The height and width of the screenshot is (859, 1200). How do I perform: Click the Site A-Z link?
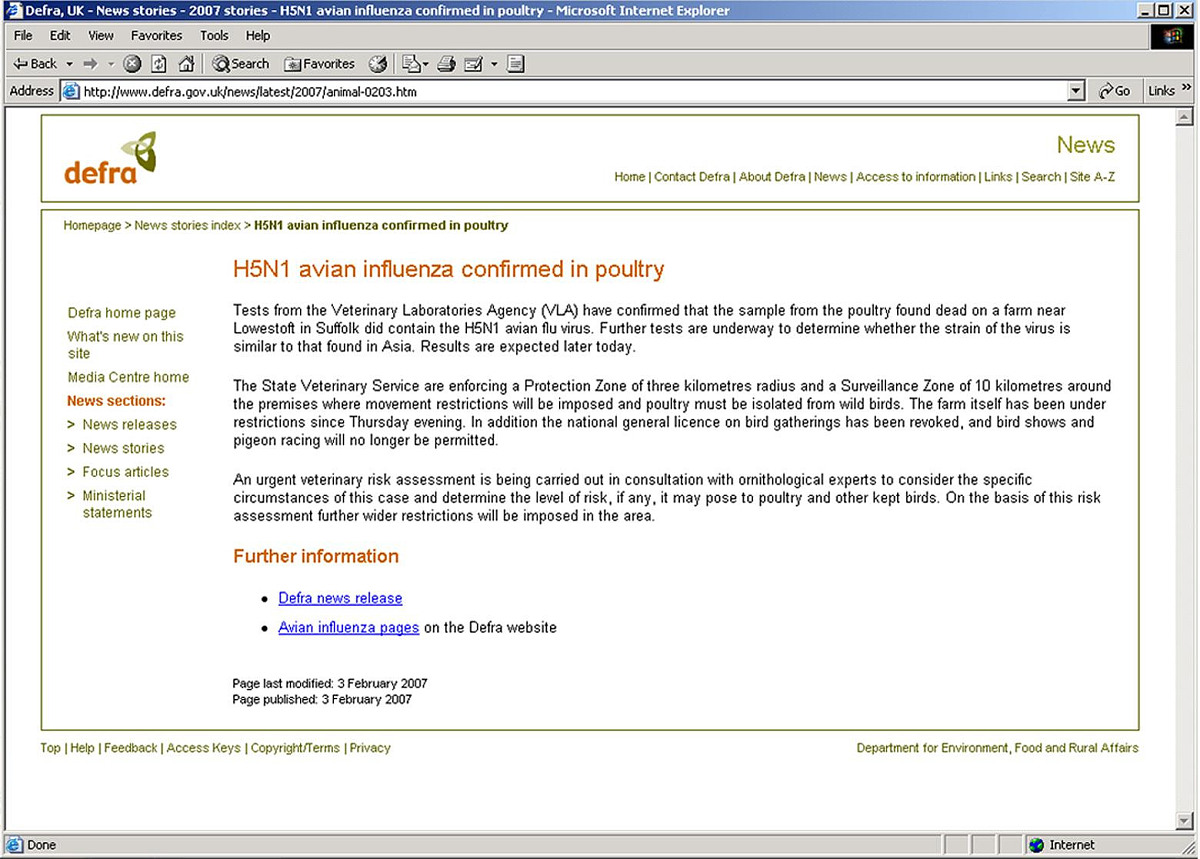(x=1092, y=177)
